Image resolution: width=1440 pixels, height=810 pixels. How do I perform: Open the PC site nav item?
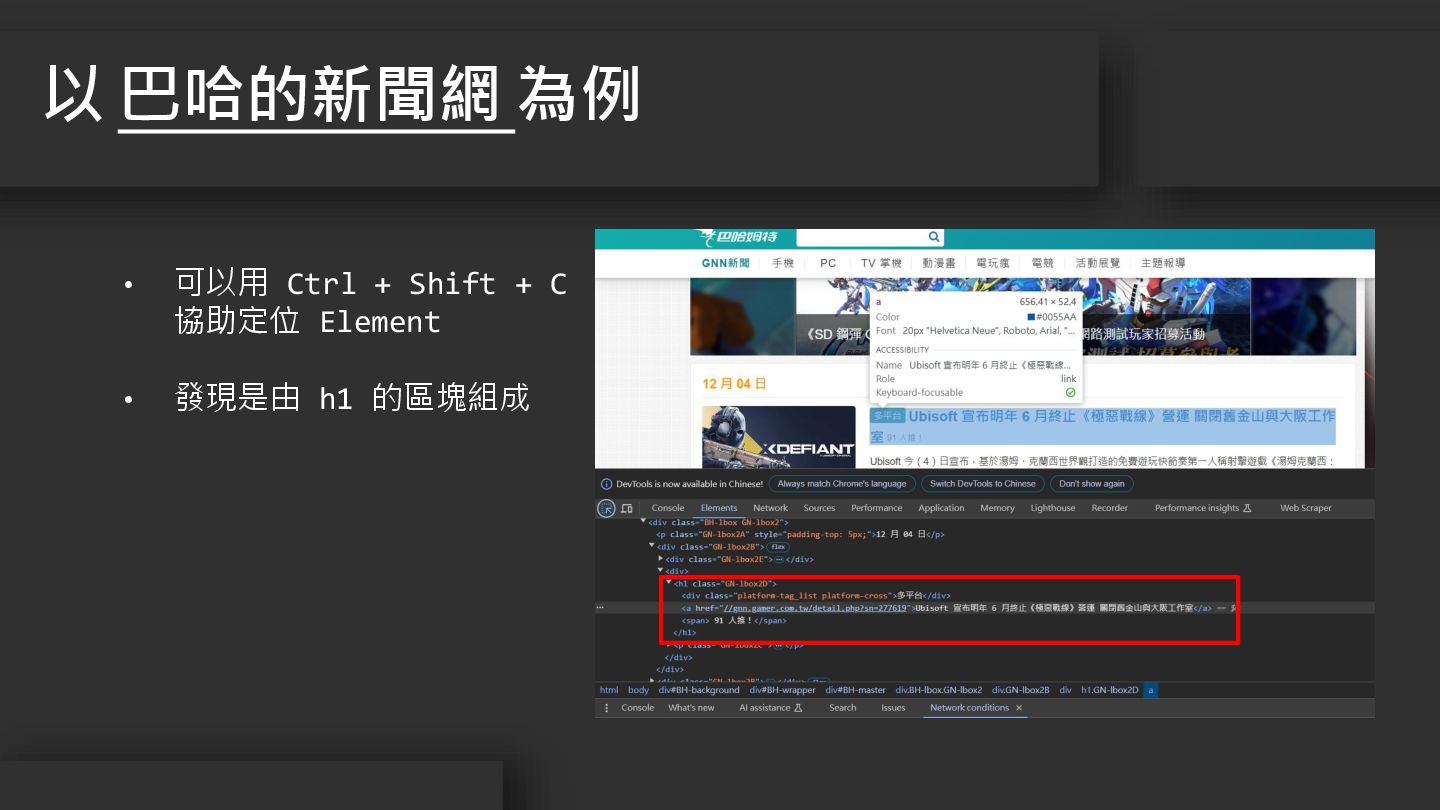[x=828, y=263]
